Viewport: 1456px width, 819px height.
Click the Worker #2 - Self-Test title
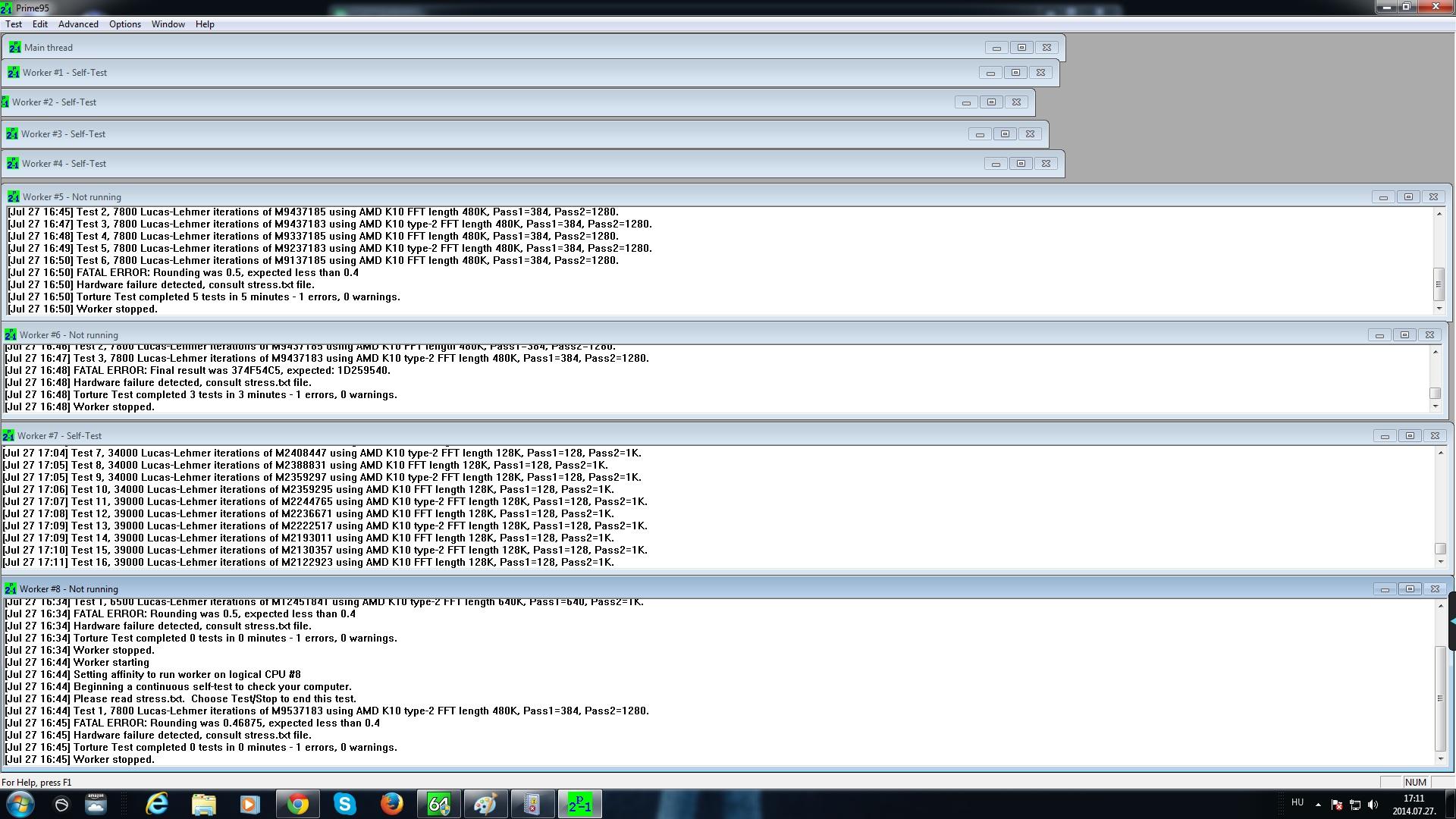click(54, 102)
